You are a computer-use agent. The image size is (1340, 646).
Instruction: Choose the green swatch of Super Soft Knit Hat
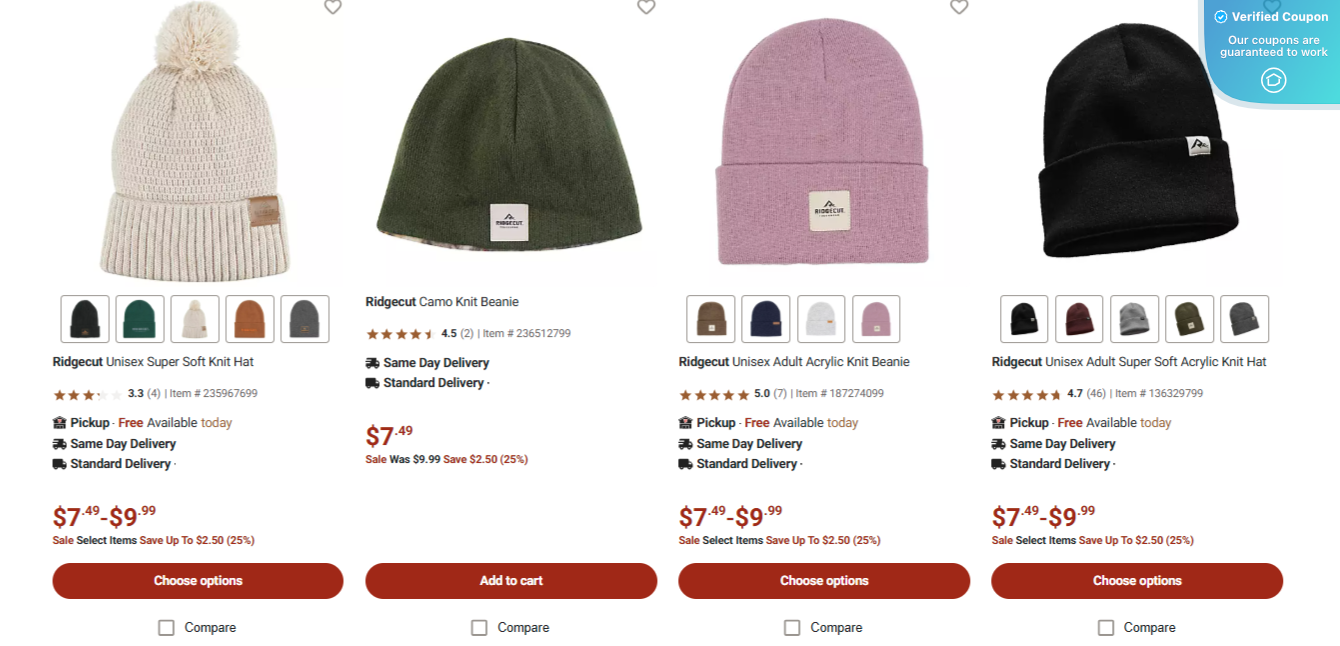click(x=140, y=319)
